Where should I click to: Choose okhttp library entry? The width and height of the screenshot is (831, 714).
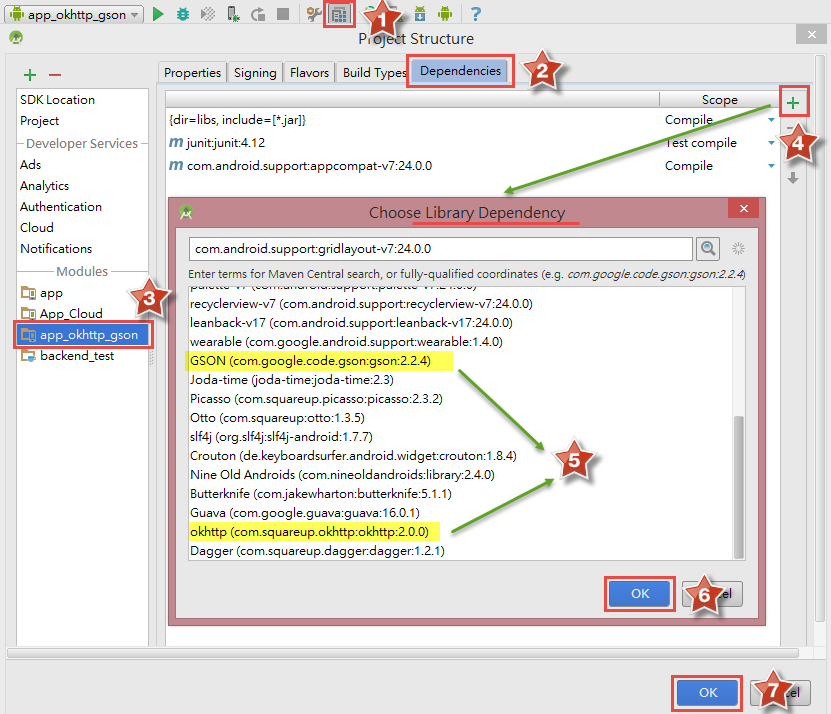(x=308, y=532)
